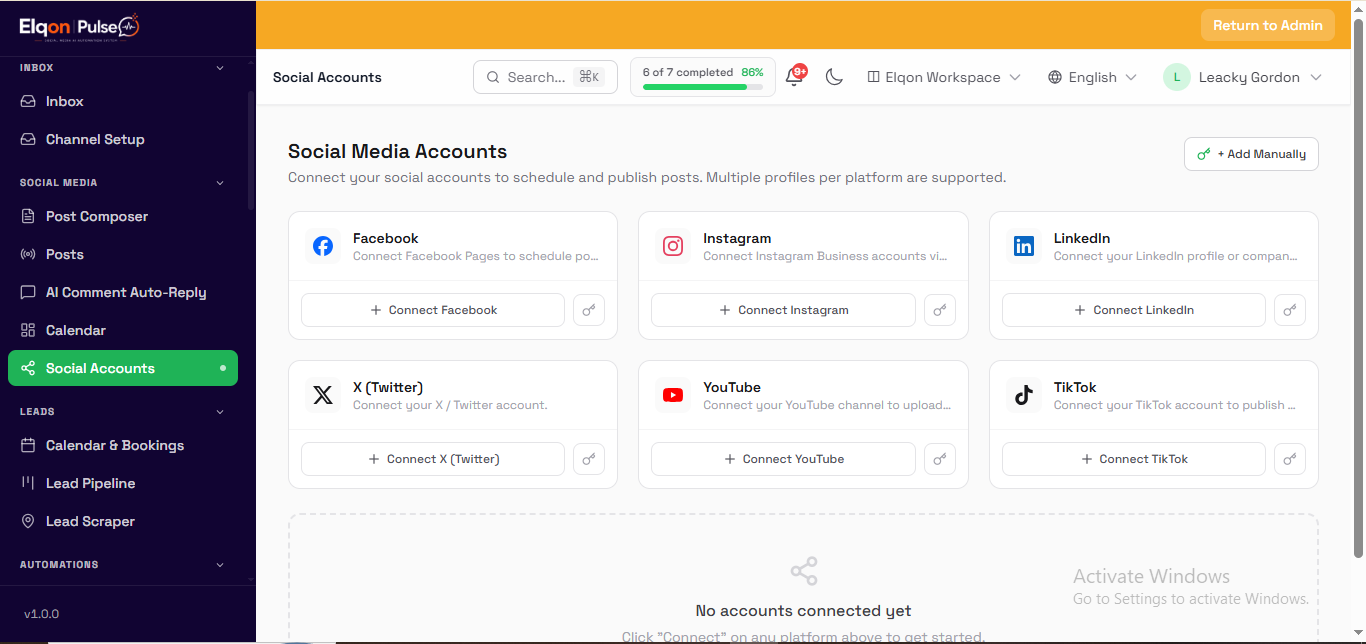Click Connect YouTube button
This screenshot has height=644, width=1366.
click(783, 459)
